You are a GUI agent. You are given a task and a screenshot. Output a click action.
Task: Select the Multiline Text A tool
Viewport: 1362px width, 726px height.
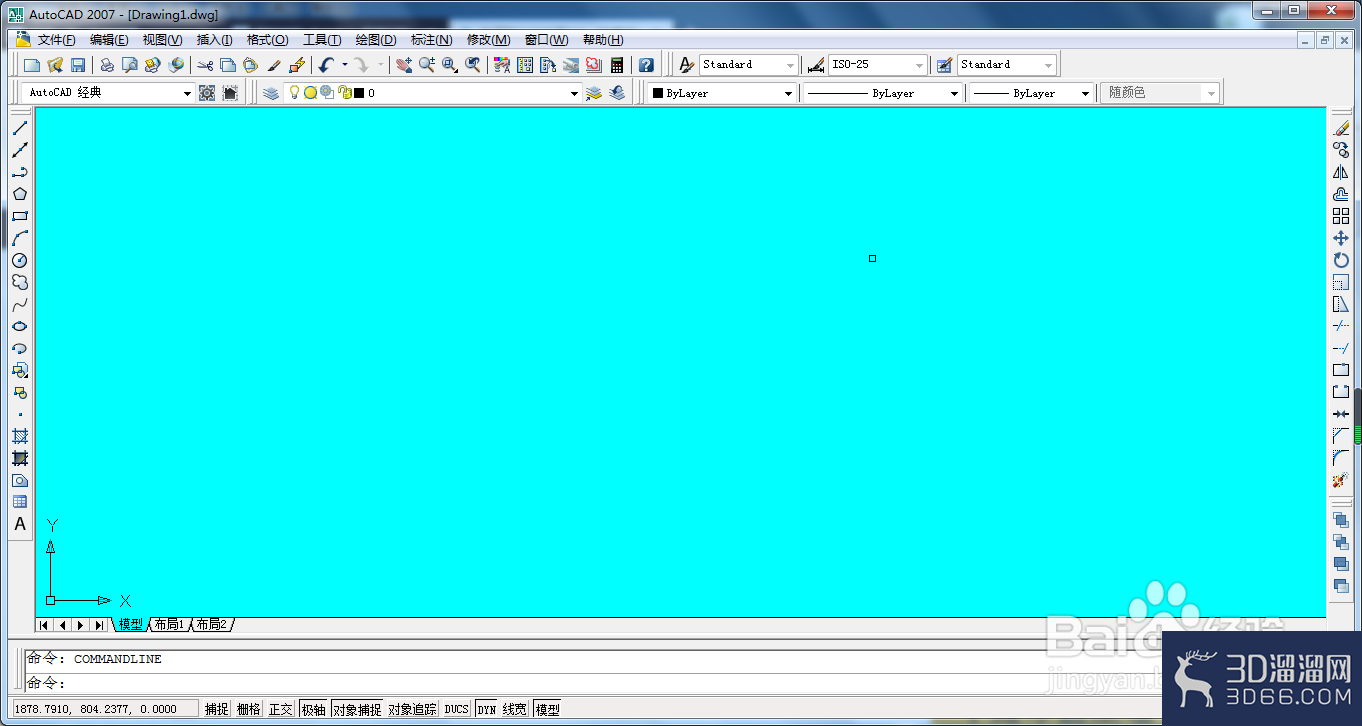tap(20, 524)
